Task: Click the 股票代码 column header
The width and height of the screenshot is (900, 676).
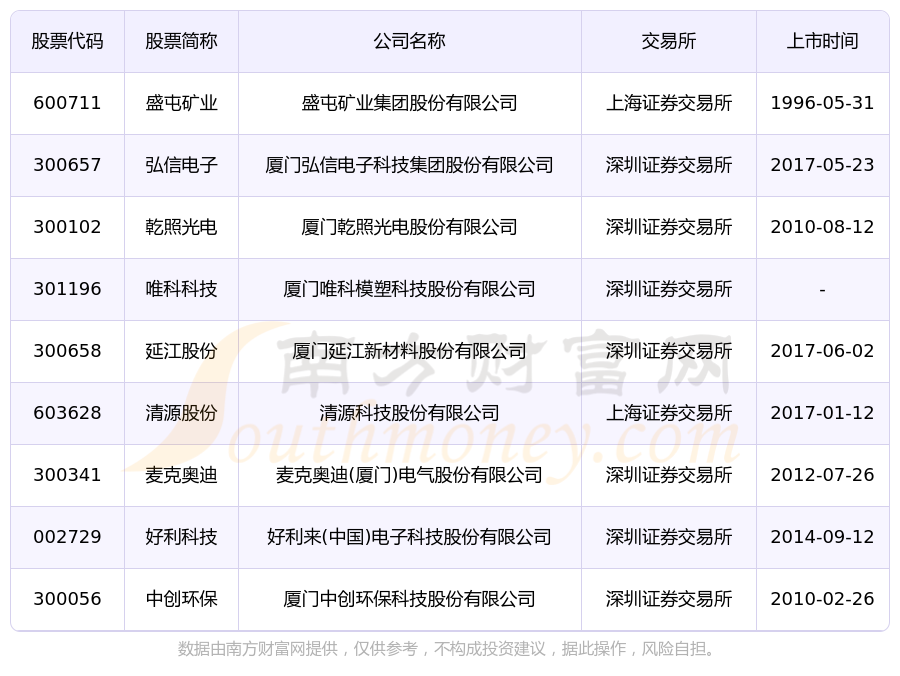Action: [67, 41]
